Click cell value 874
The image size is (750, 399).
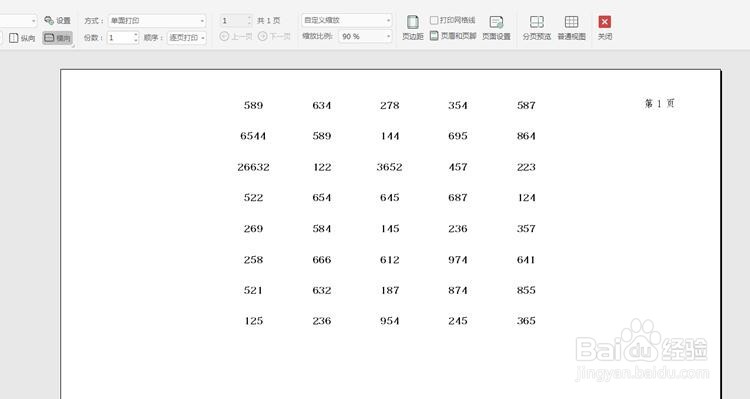(x=458, y=290)
